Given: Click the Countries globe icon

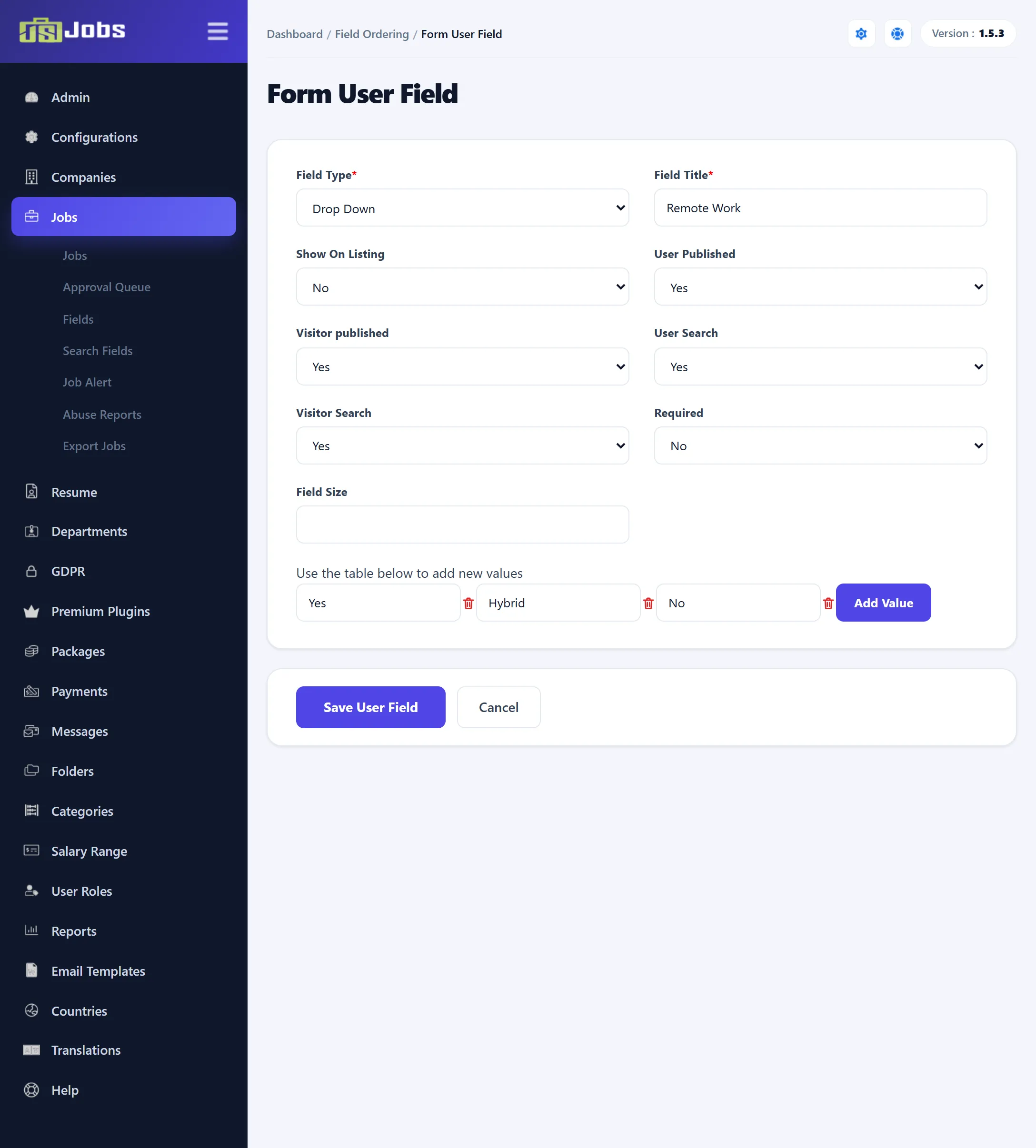Looking at the screenshot, I should tap(32, 1010).
